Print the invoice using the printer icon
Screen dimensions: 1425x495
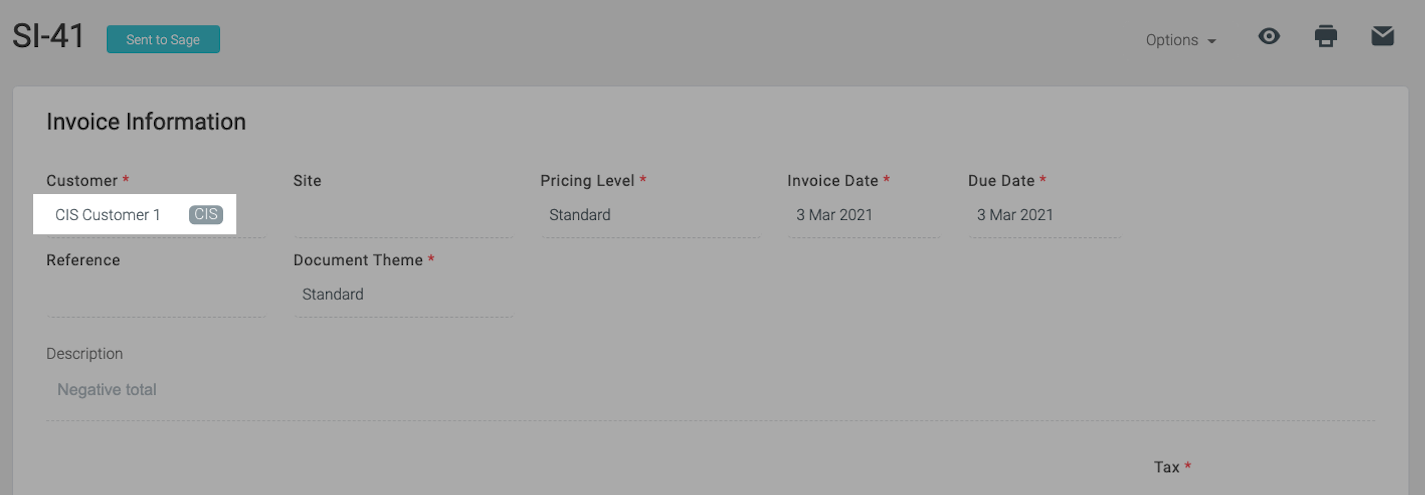coord(1326,37)
